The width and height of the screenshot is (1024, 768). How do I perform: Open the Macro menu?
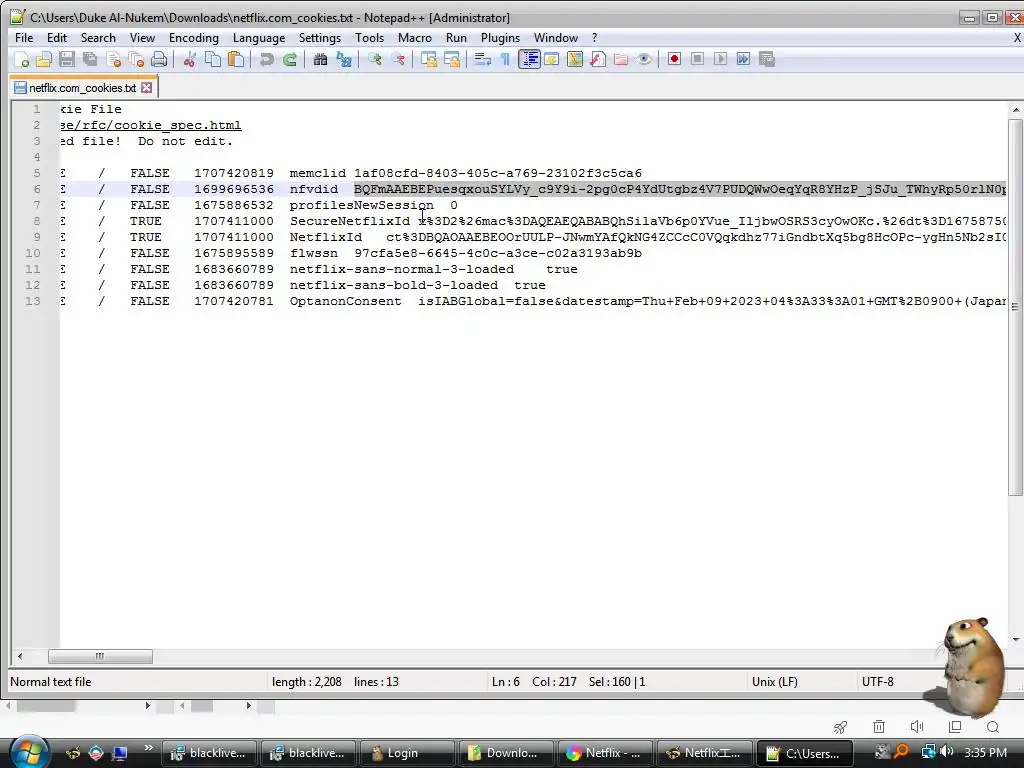pyautogui.click(x=415, y=38)
